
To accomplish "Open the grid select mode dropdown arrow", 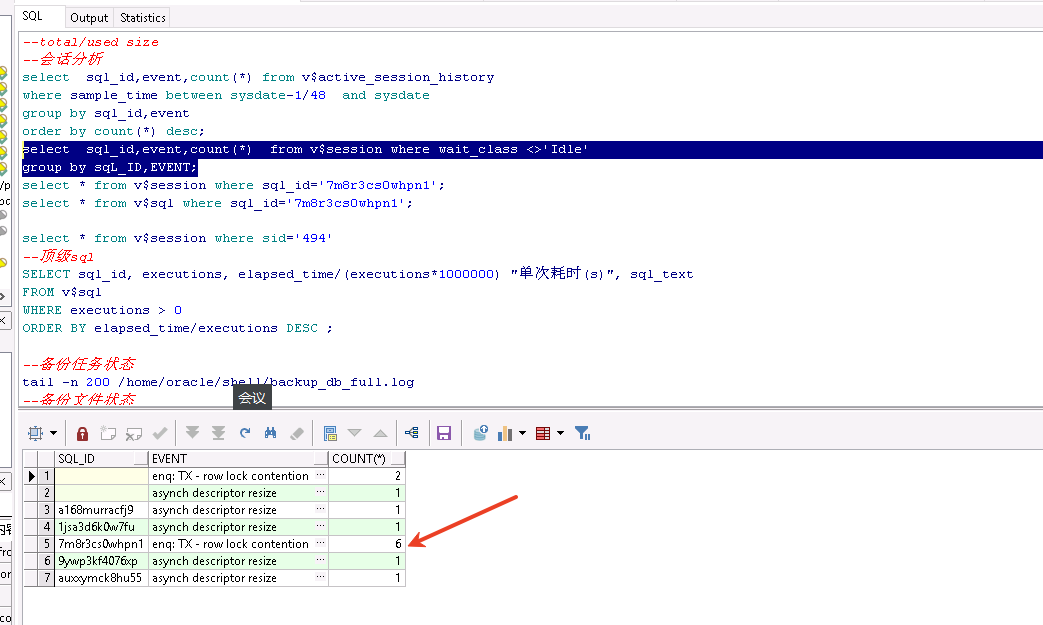I will [x=53, y=433].
